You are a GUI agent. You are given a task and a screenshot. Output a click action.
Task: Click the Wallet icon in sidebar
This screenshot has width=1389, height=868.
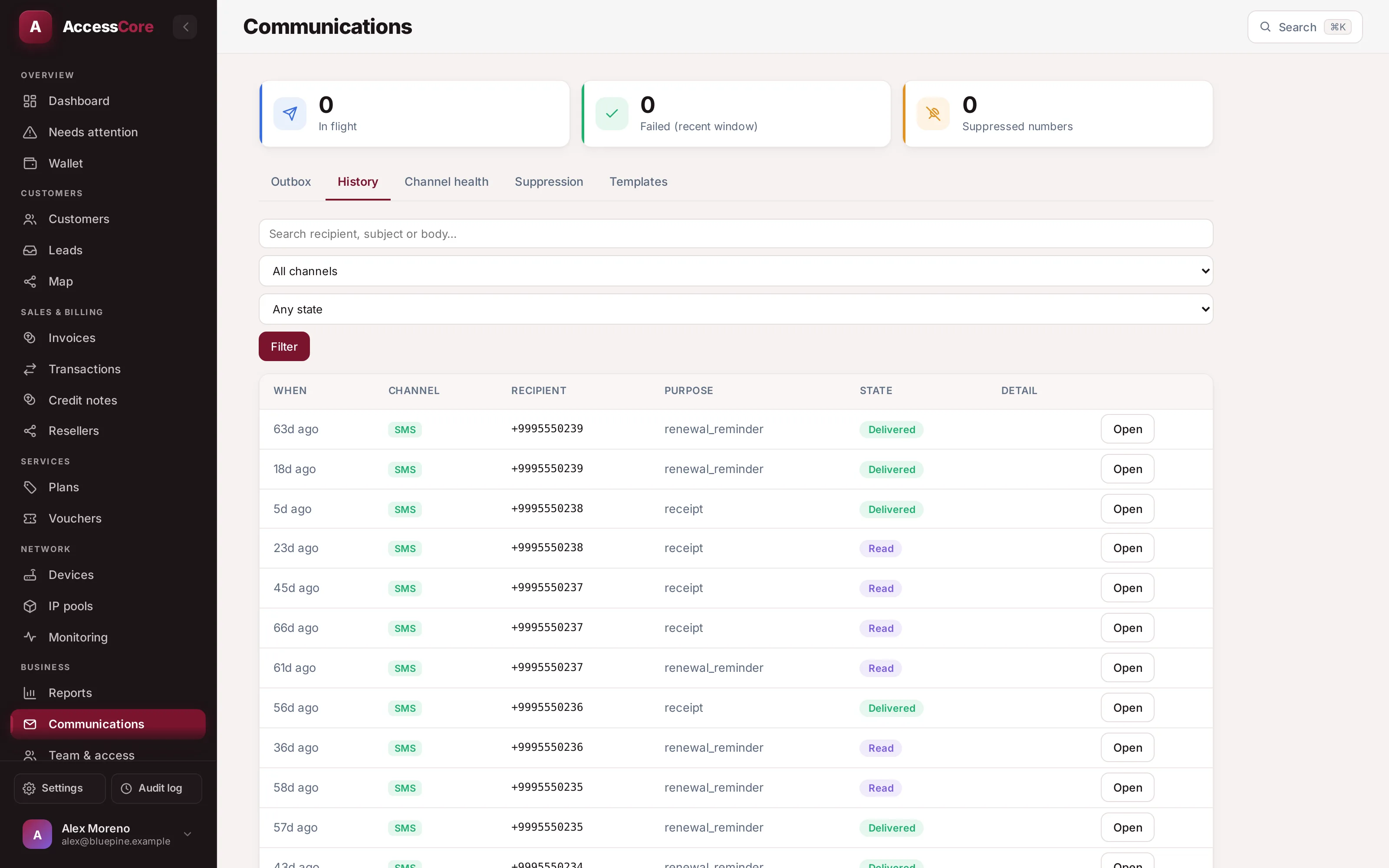(30, 164)
